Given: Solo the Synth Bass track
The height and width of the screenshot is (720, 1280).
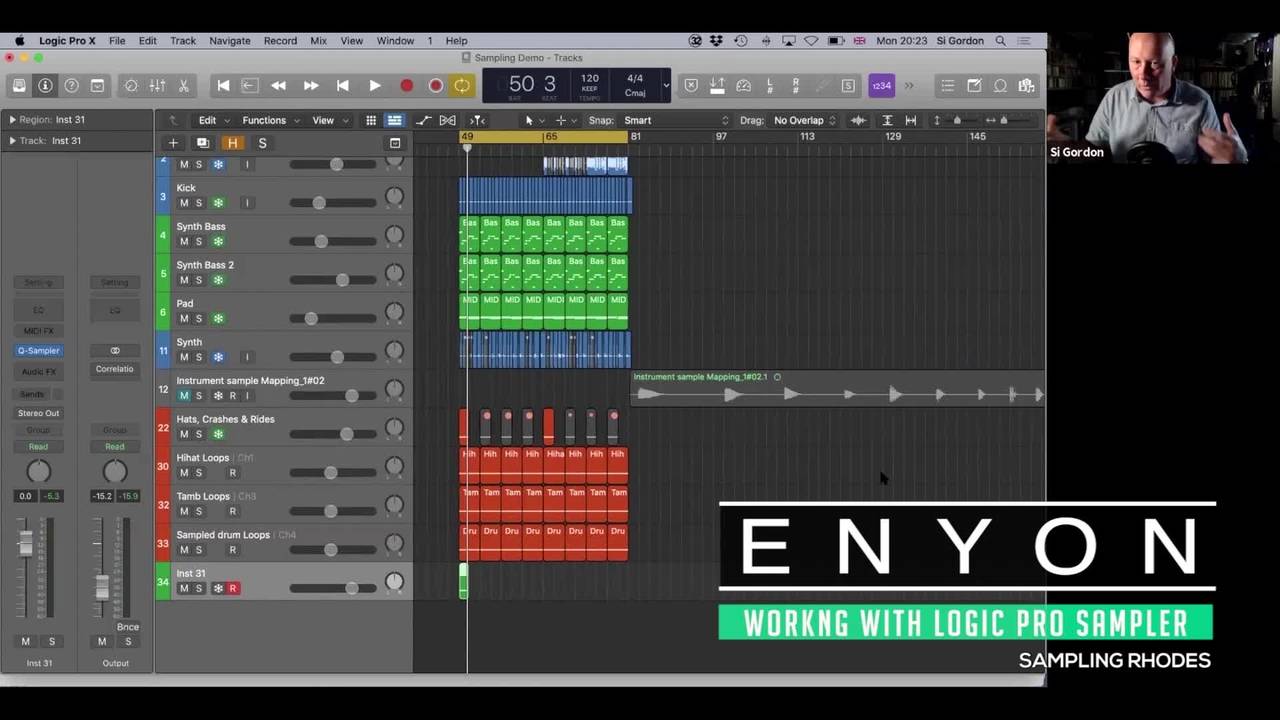Looking at the screenshot, I should point(199,241).
